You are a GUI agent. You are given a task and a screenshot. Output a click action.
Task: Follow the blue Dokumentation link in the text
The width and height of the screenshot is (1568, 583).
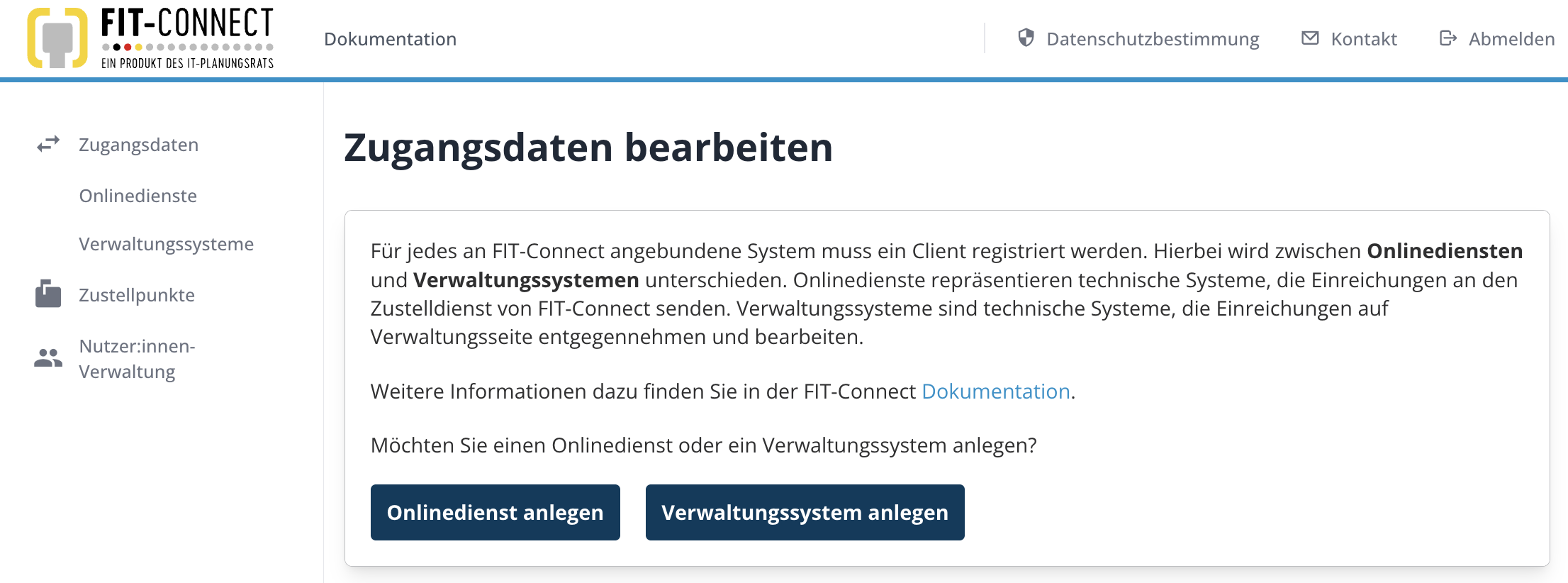(x=995, y=392)
